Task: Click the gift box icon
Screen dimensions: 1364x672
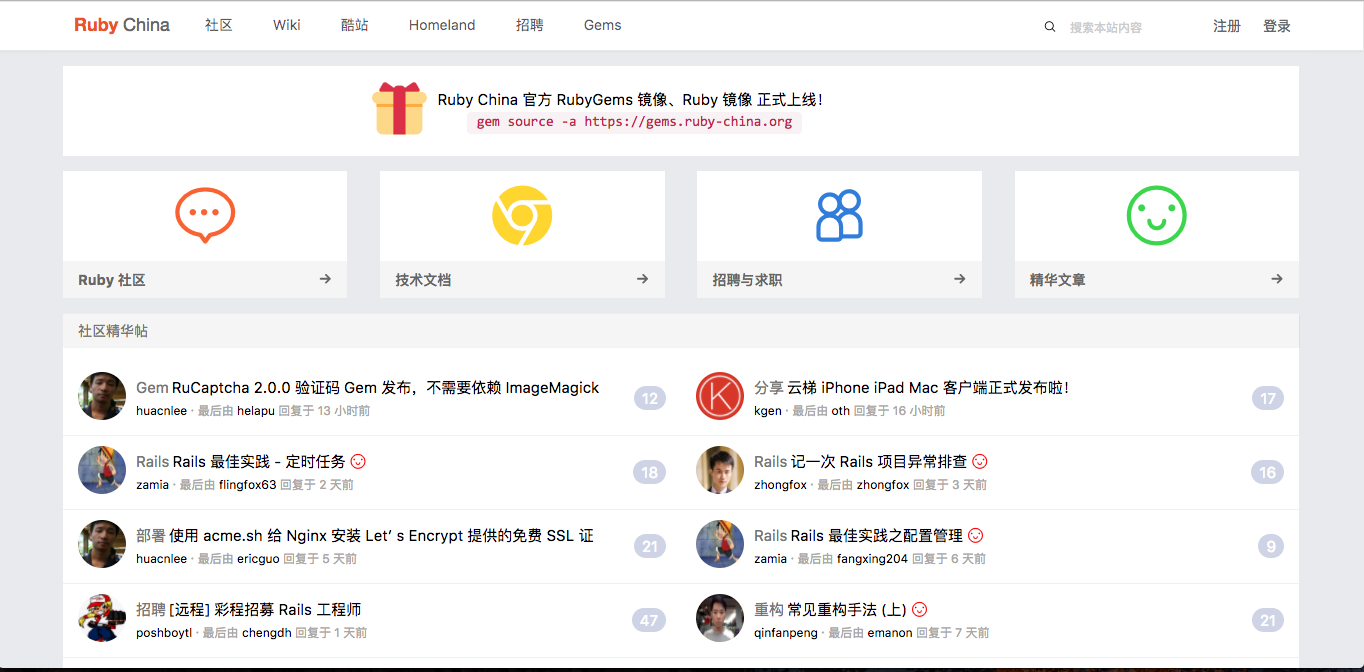Action: coord(399,108)
